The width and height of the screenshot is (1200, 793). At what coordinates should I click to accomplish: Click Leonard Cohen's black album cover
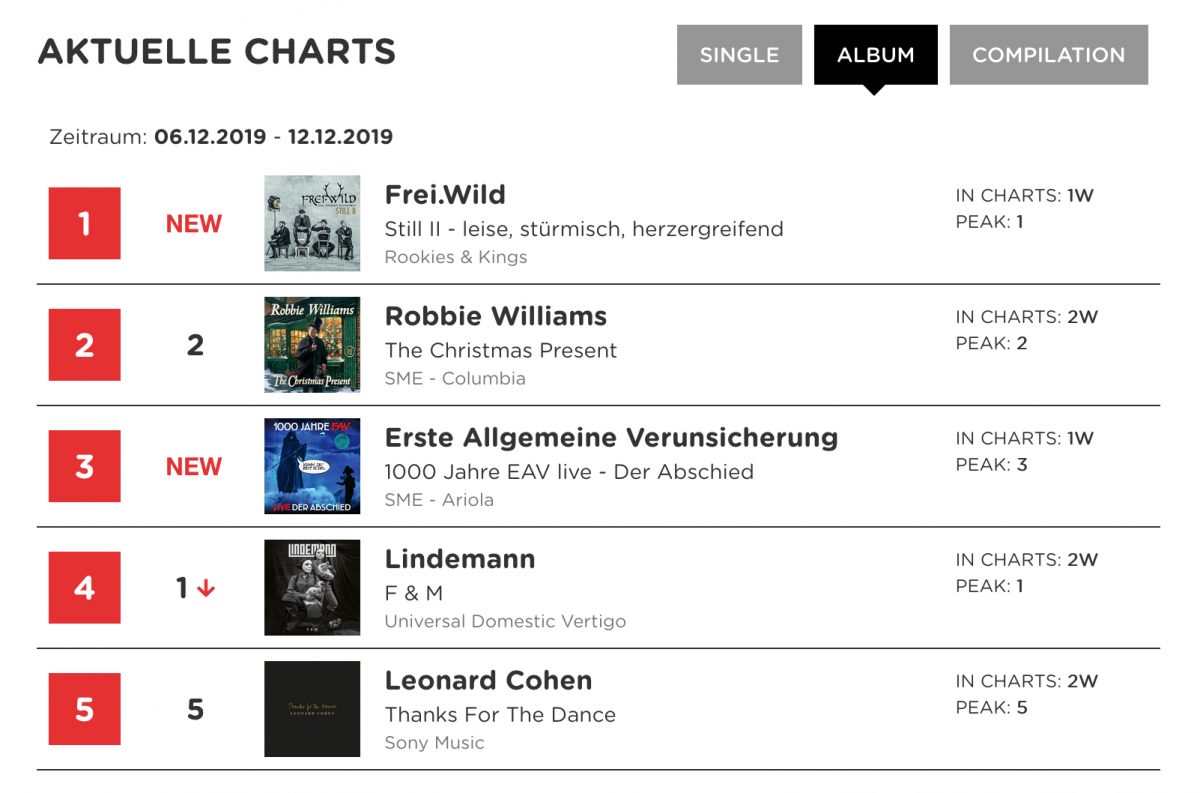tap(312, 709)
